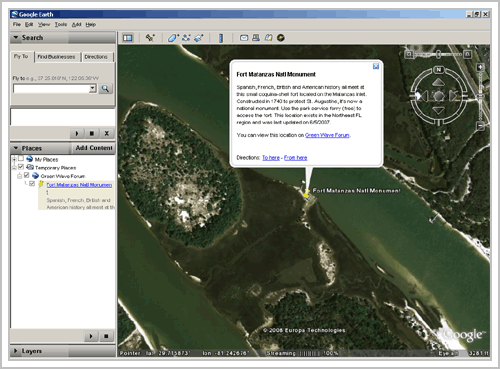Click the move right arrow in navigation ring

pyautogui.click(x=454, y=96)
